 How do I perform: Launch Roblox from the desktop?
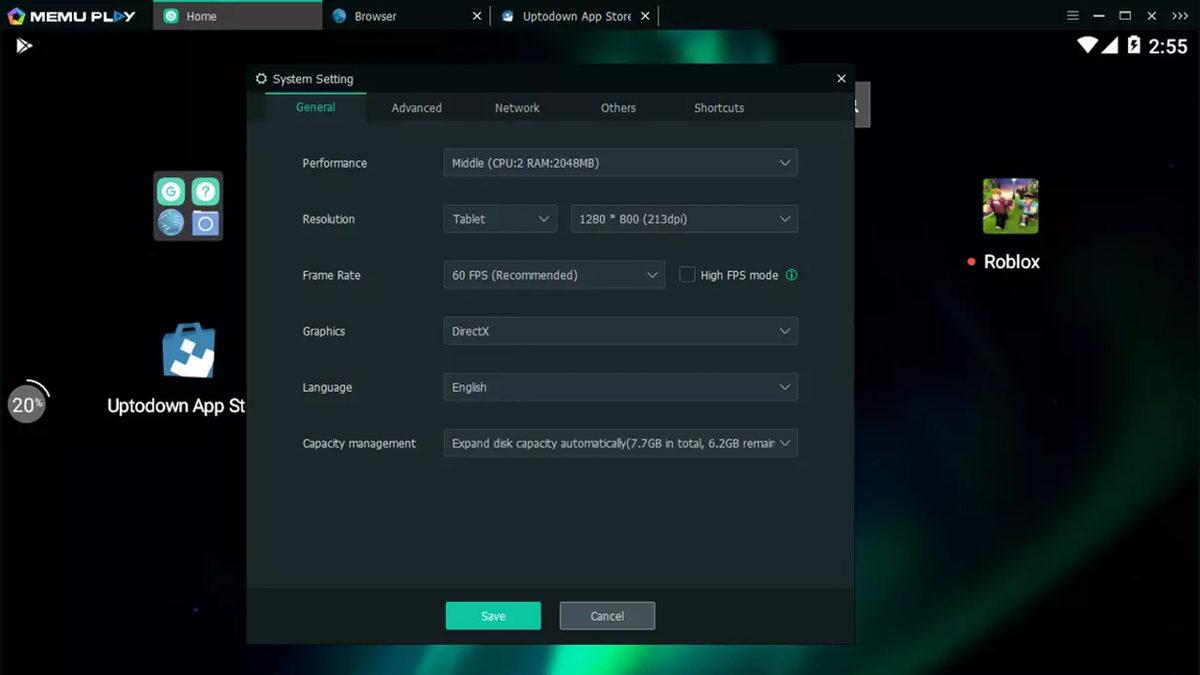[1010, 205]
